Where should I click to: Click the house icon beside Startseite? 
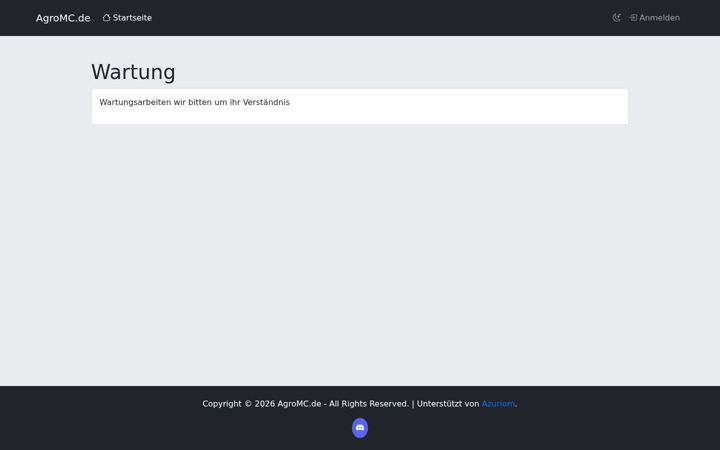[107, 18]
